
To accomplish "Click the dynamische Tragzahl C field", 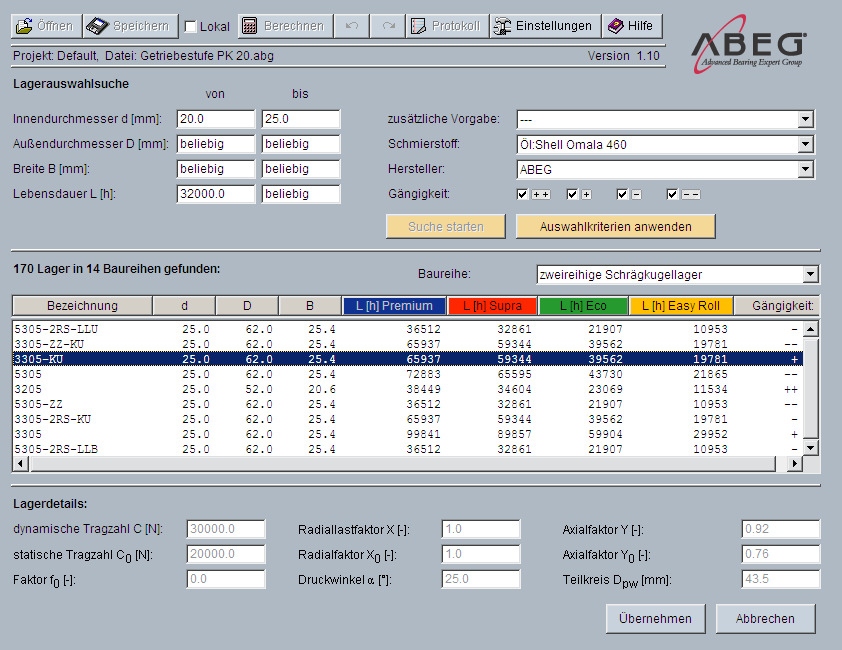I will (x=226, y=529).
